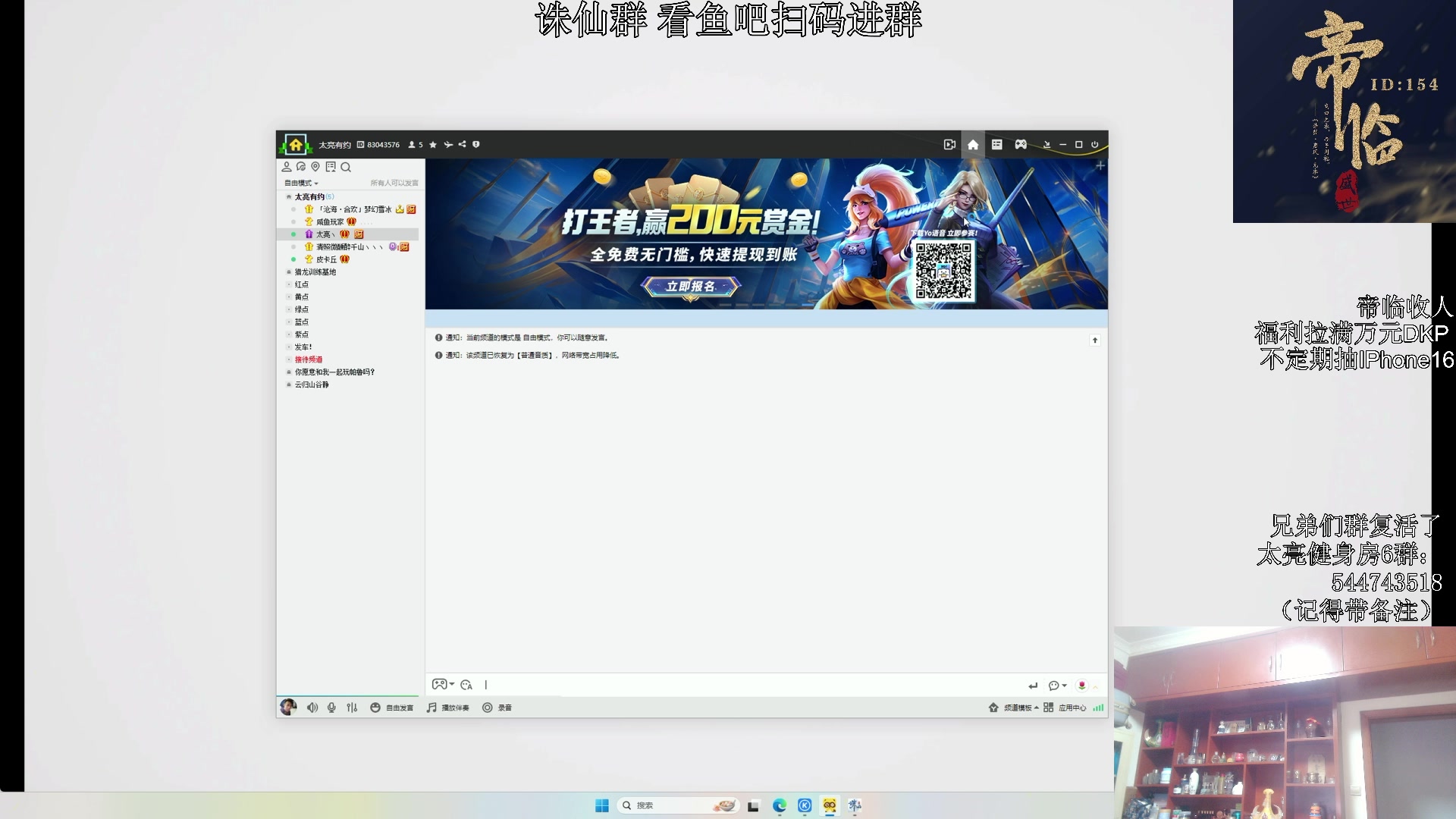
Task: Open the Windows Start button
Action: (x=602, y=805)
